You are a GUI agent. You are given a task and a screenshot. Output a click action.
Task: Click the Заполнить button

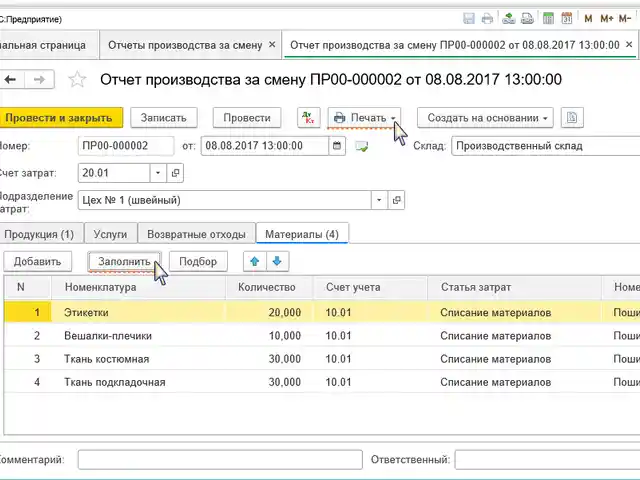click(x=124, y=261)
